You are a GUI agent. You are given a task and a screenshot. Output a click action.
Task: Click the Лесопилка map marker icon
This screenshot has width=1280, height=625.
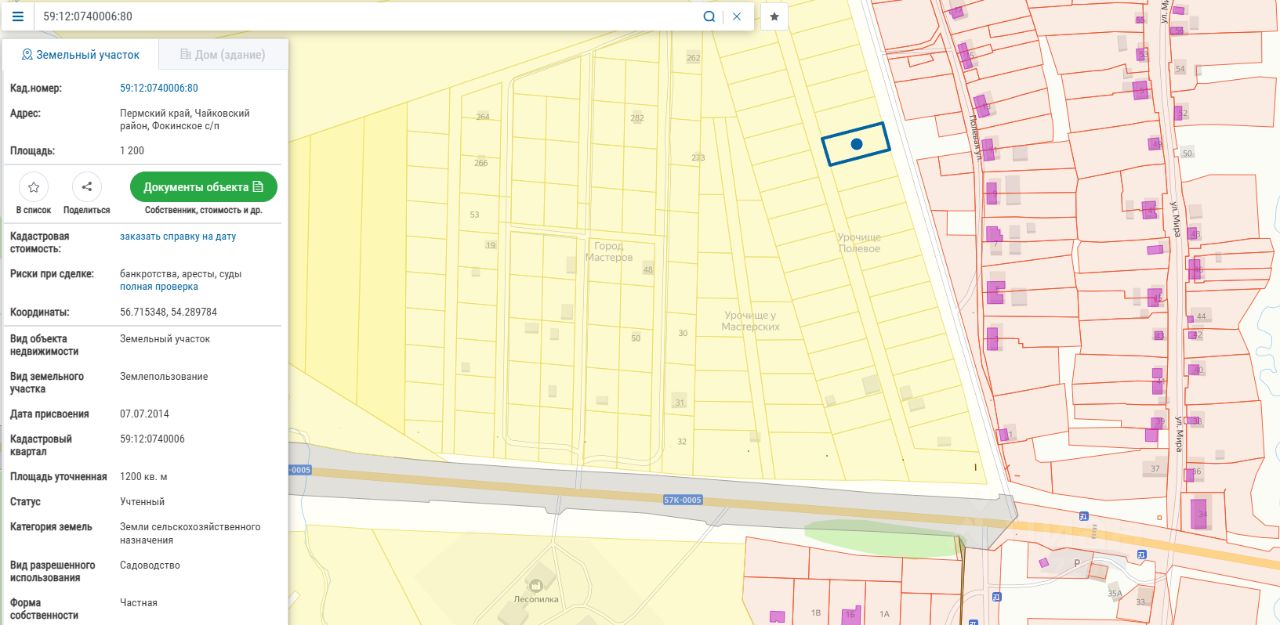coord(536,584)
